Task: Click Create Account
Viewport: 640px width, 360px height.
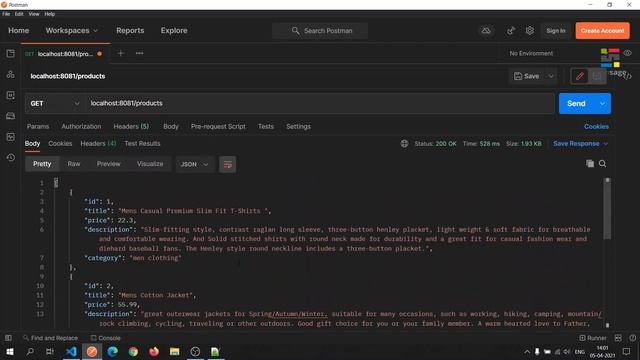Action: coord(602,31)
